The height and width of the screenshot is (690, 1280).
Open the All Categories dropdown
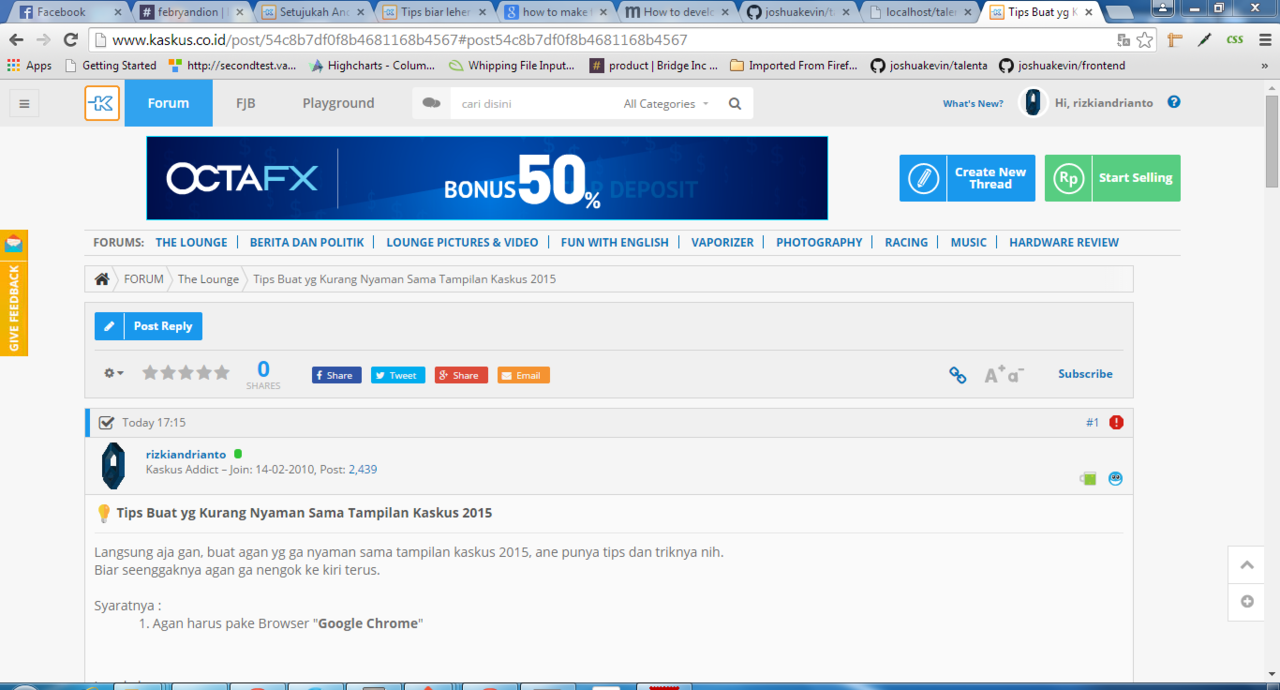point(666,103)
